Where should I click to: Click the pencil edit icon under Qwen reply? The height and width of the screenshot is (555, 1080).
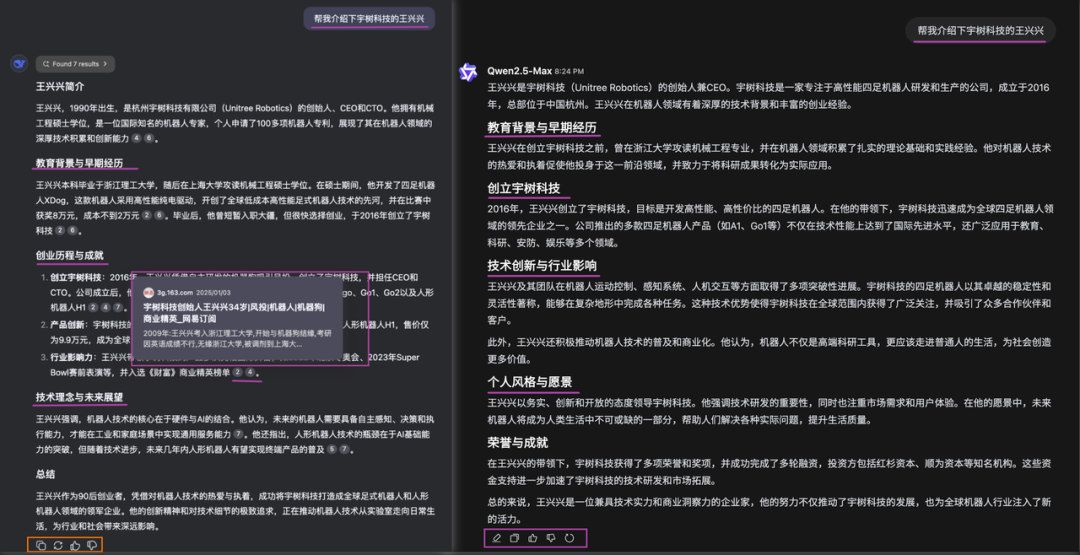pyautogui.click(x=496, y=538)
